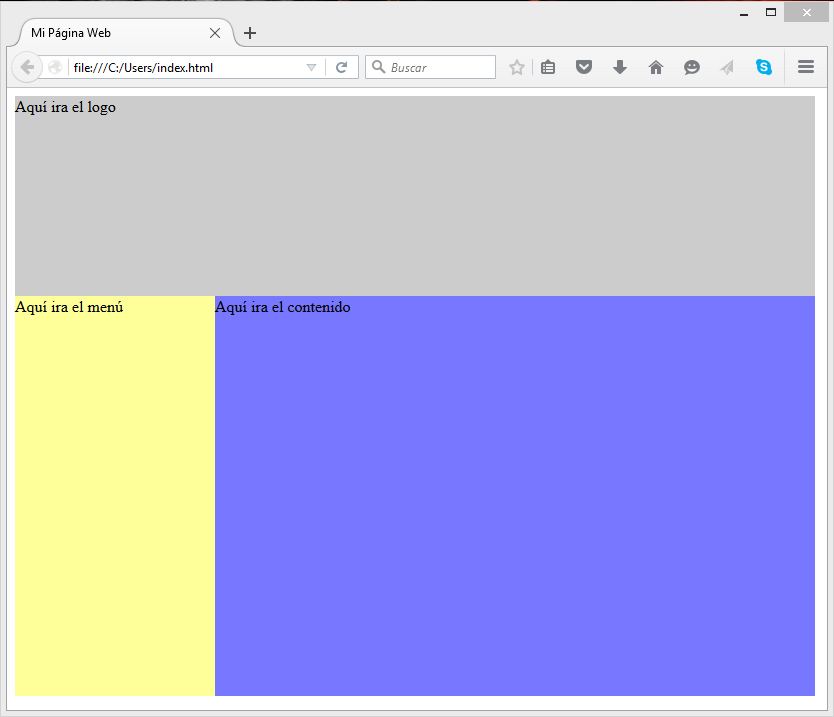Reload the current page

tap(341, 67)
